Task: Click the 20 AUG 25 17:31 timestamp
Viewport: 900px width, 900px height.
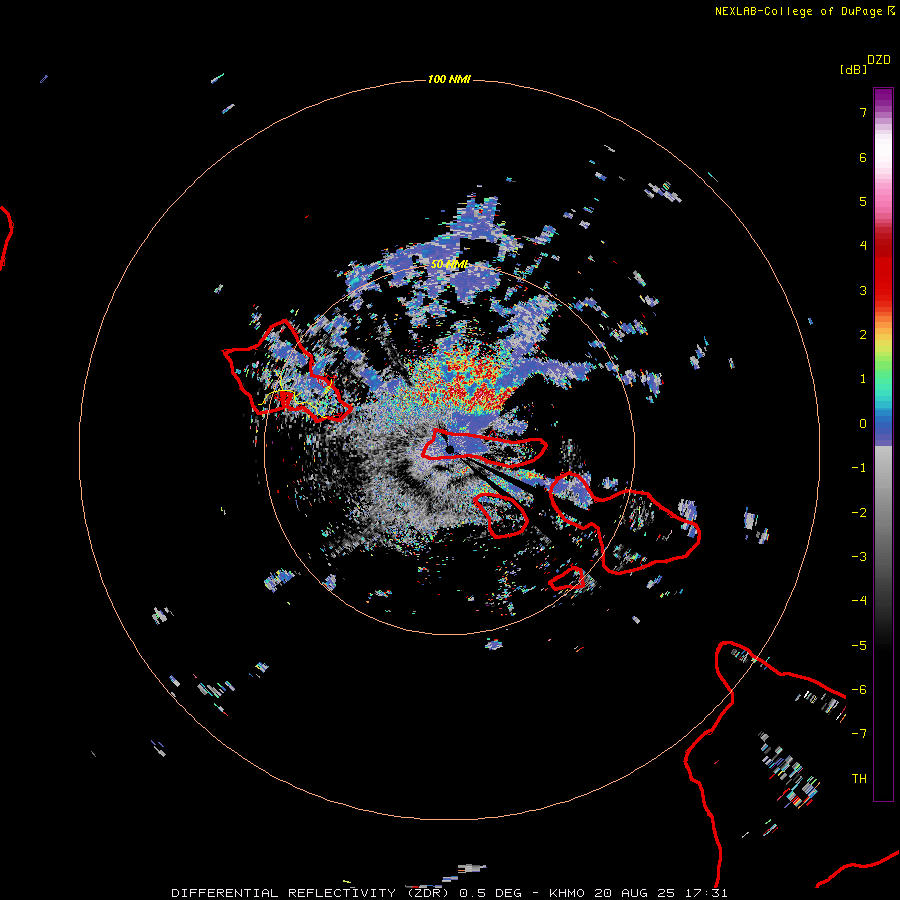Action: click(x=661, y=893)
